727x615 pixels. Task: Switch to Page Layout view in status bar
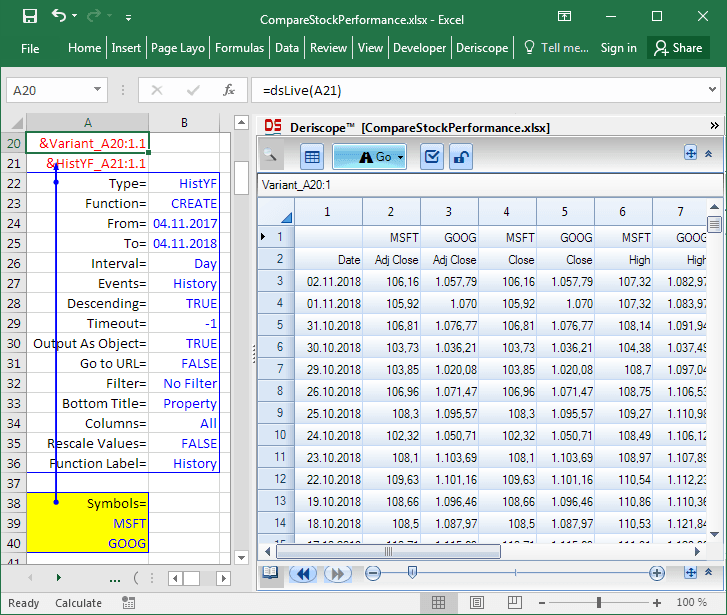tap(474, 603)
